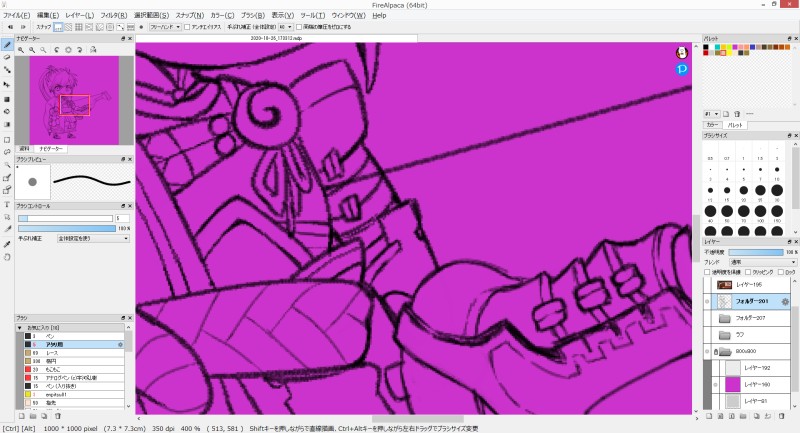Open the フリーハンド drawing mode dropdown
Viewport: 800px width, 433px height.
[165, 27]
